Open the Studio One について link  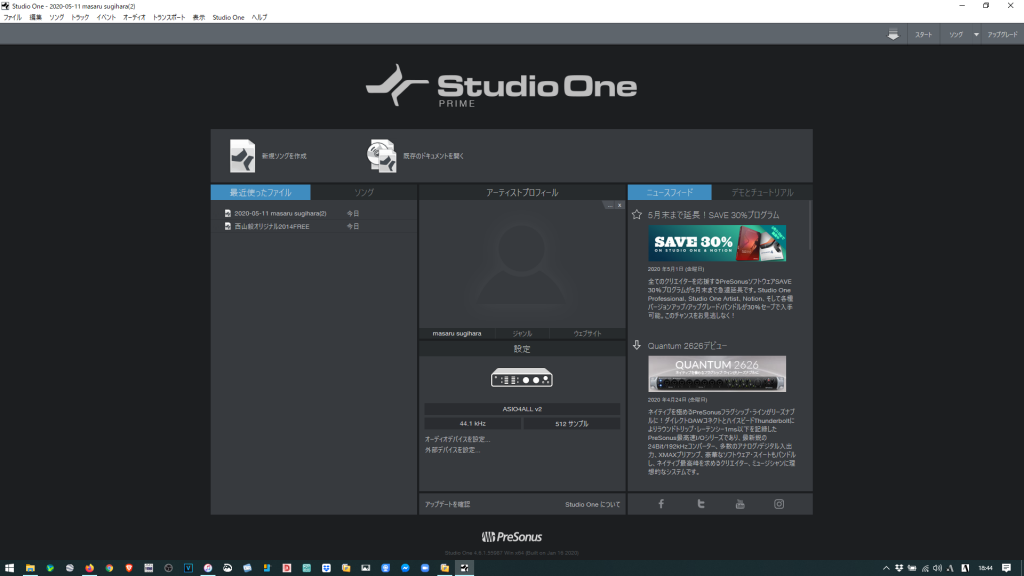coord(592,504)
